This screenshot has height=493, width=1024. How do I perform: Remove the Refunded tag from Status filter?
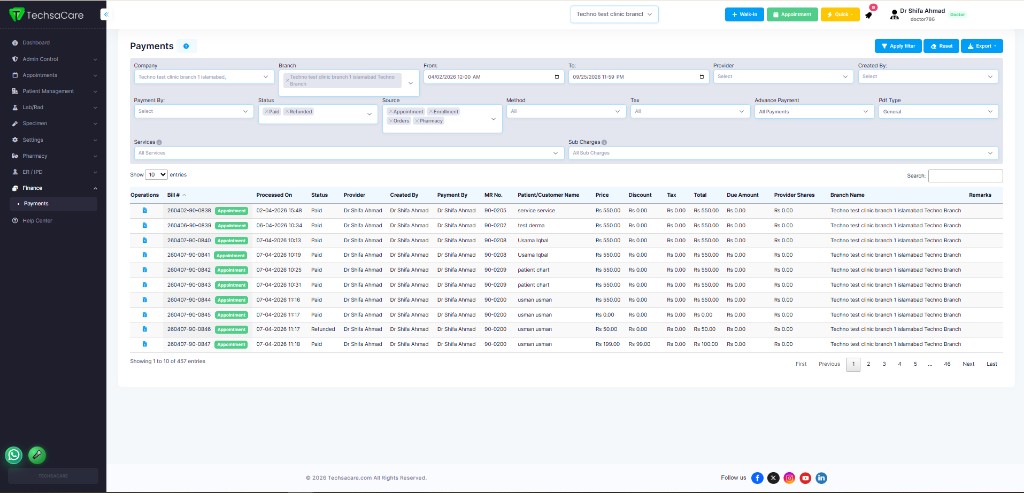287,112
